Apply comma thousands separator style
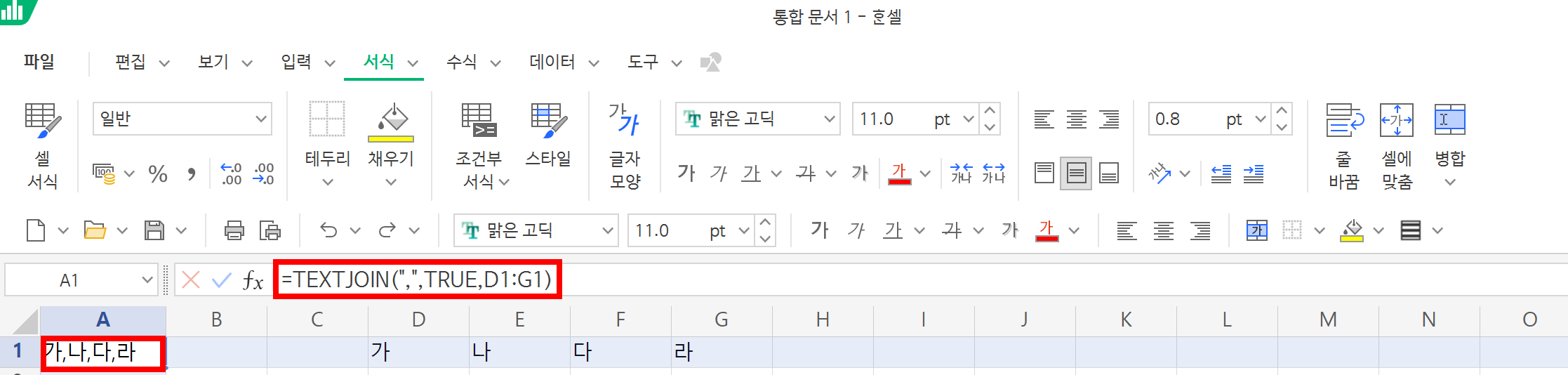Image resolution: width=1568 pixels, height=375 pixels. (191, 173)
